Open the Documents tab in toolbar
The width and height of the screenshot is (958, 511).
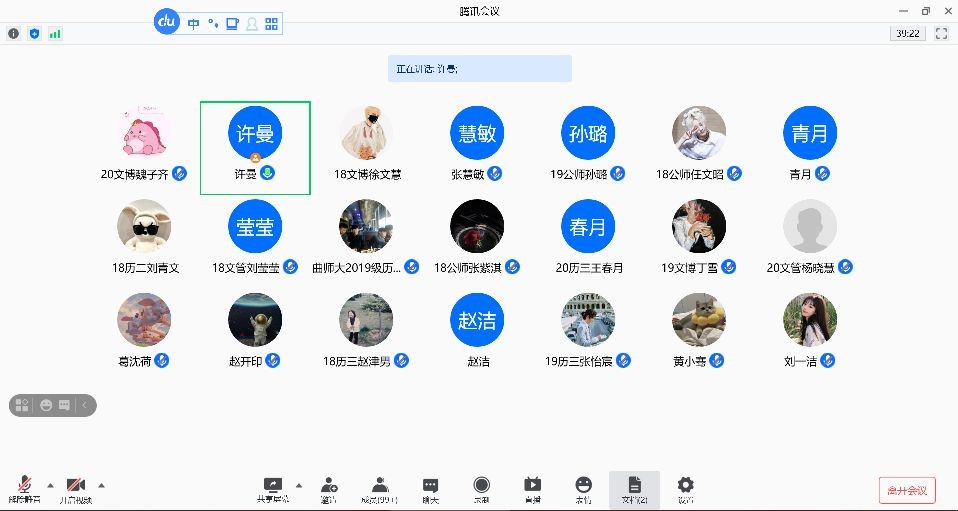point(634,489)
